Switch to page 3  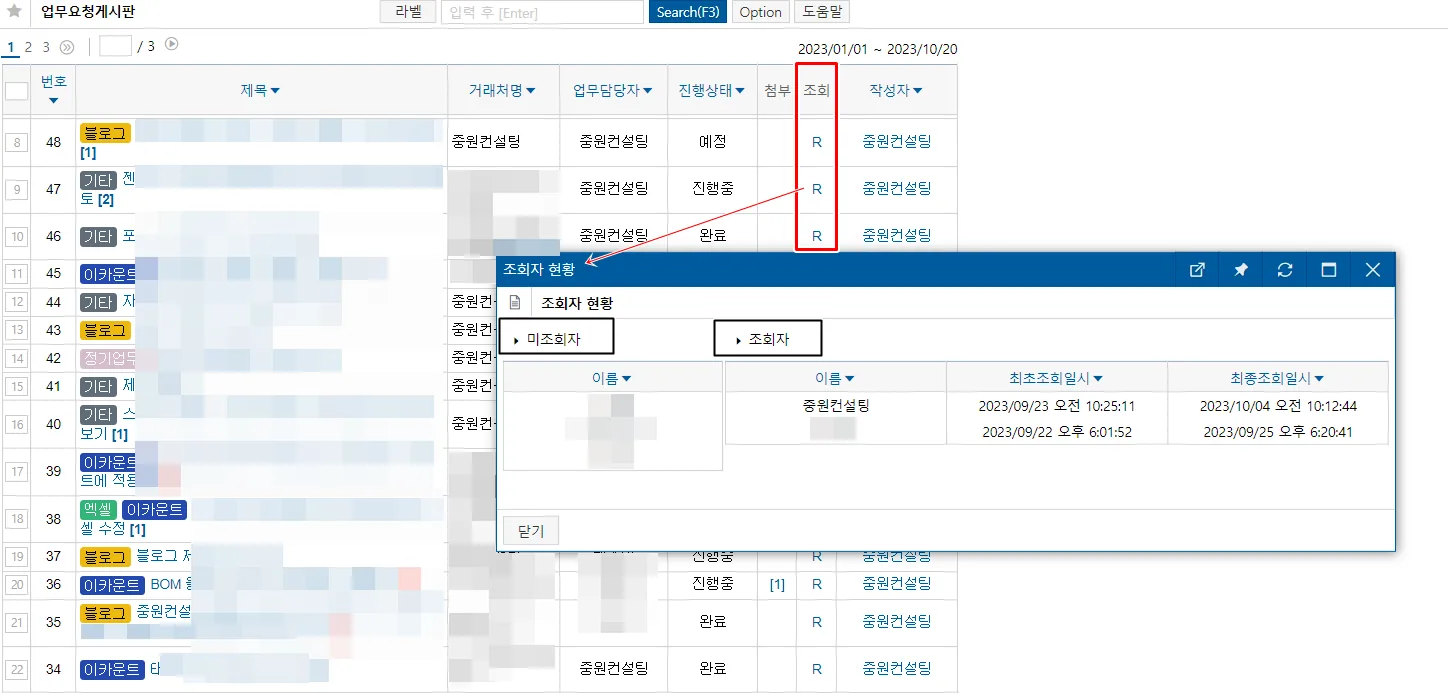point(46,47)
